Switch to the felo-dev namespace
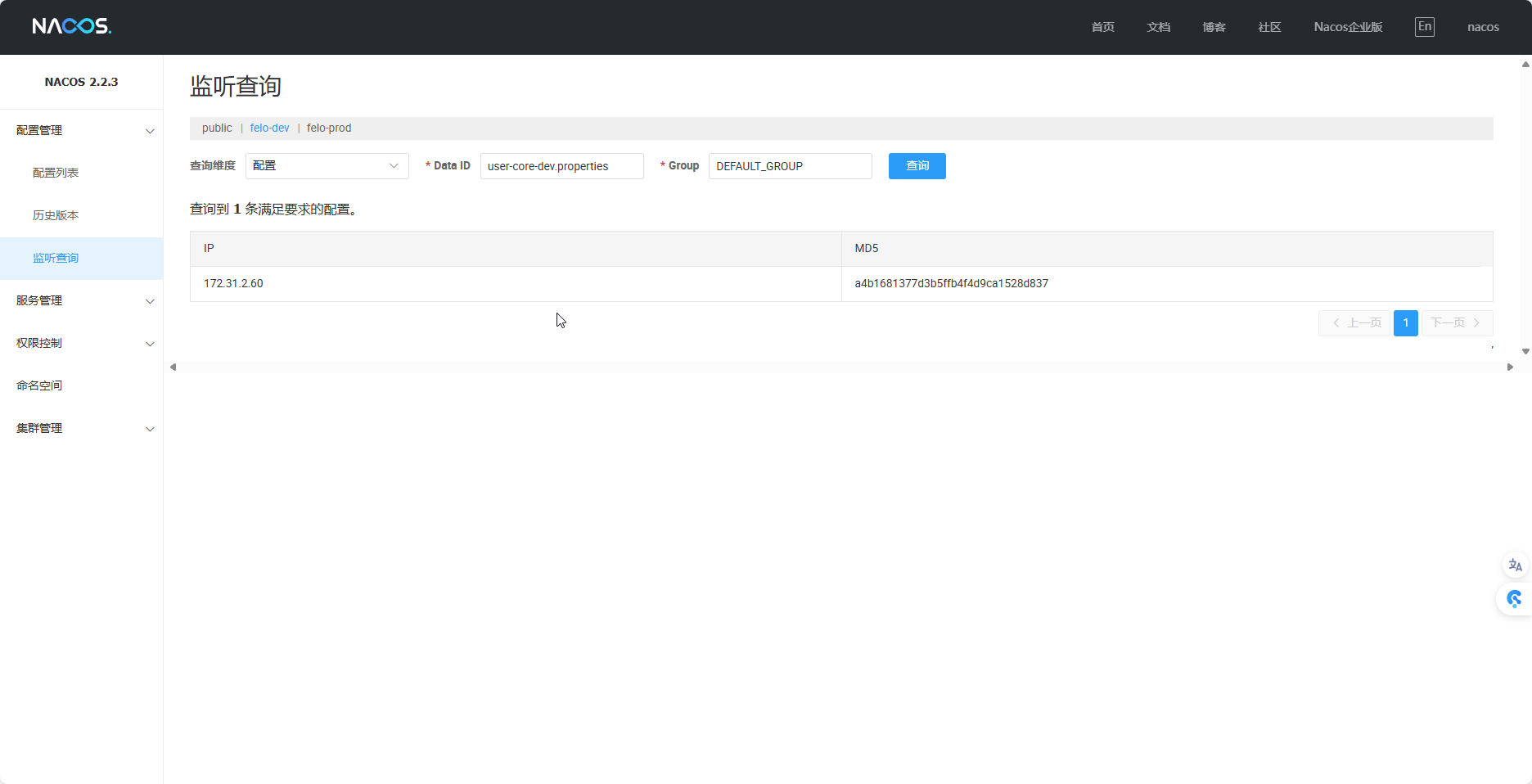 (269, 128)
